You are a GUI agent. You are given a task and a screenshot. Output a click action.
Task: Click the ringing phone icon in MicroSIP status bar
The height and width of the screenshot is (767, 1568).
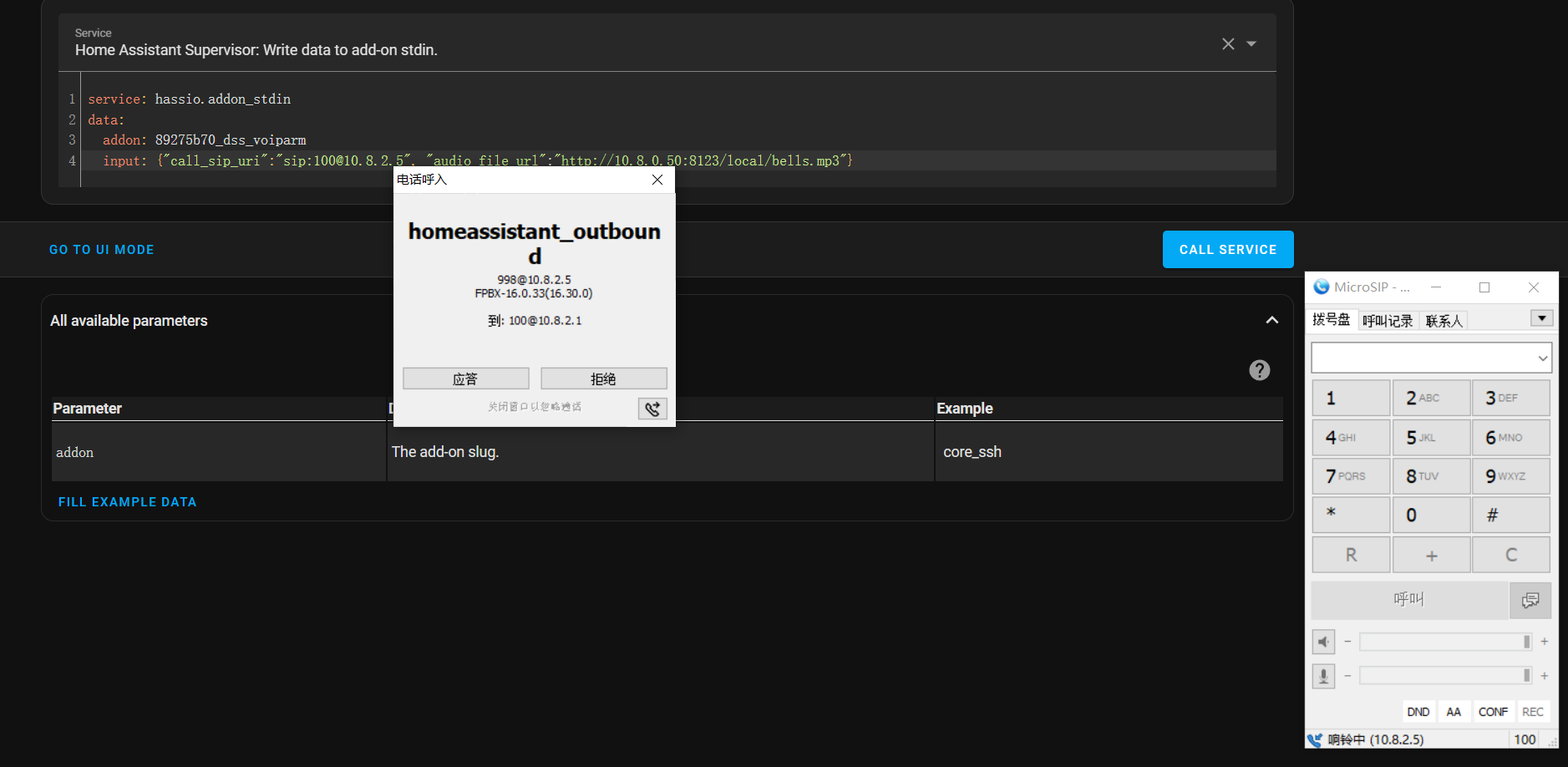click(x=1315, y=739)
